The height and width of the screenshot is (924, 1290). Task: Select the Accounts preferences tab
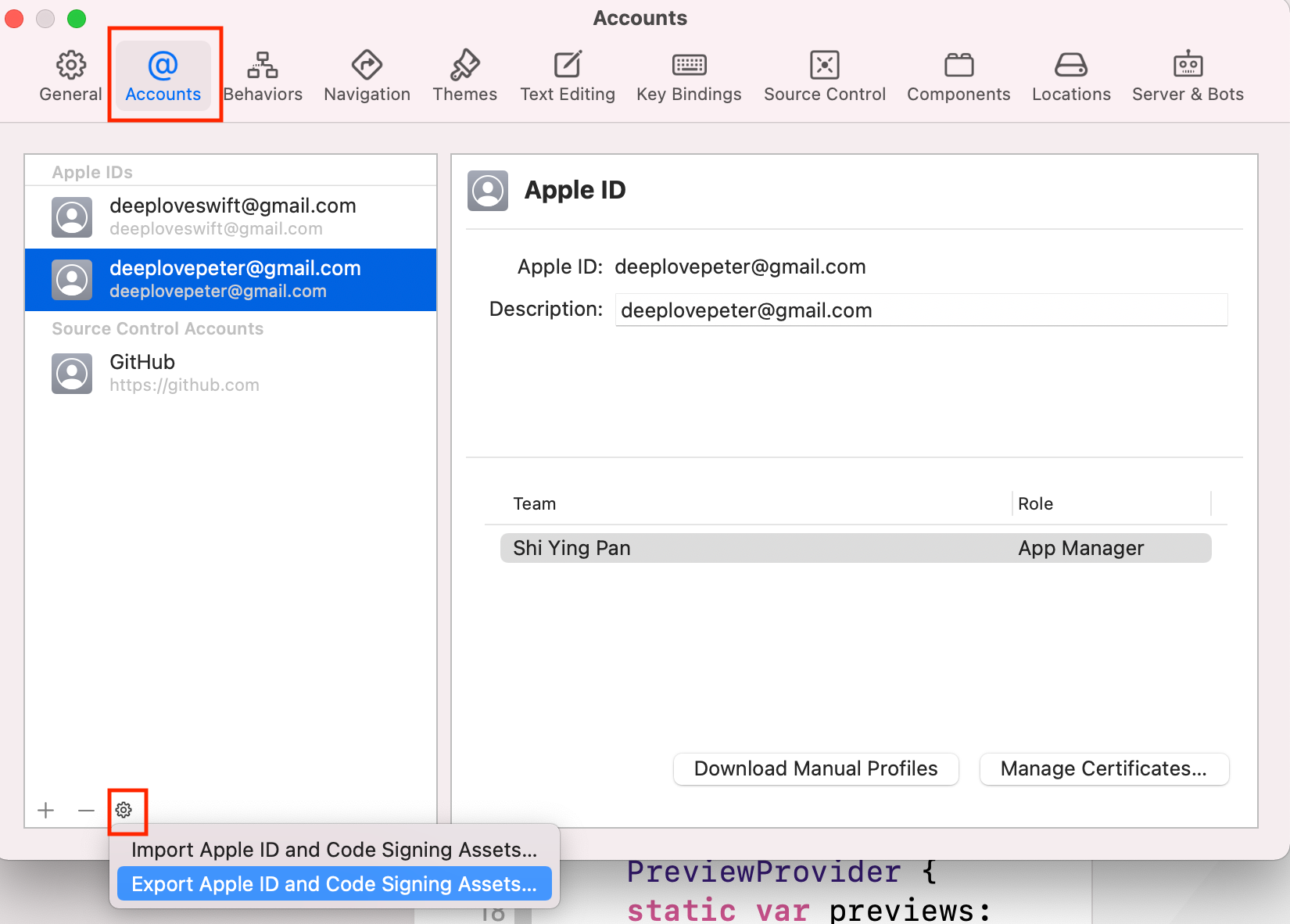click(x=163, y=77)
